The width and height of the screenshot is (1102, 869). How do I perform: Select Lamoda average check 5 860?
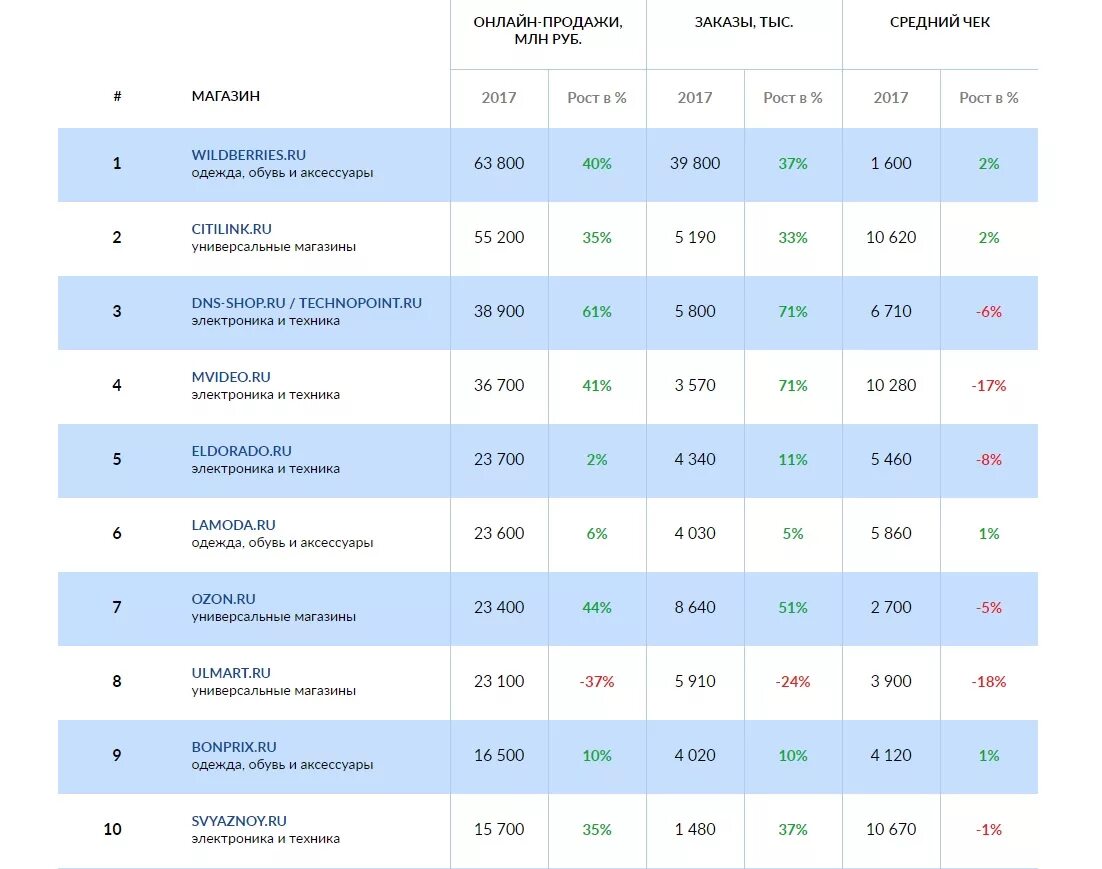[891, 533]
